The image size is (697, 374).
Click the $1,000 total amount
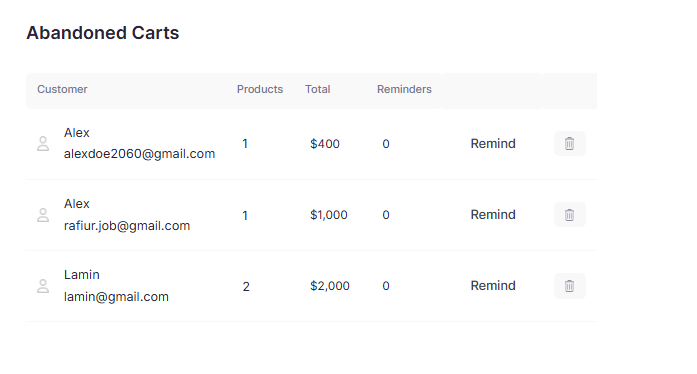click(329, 215)
